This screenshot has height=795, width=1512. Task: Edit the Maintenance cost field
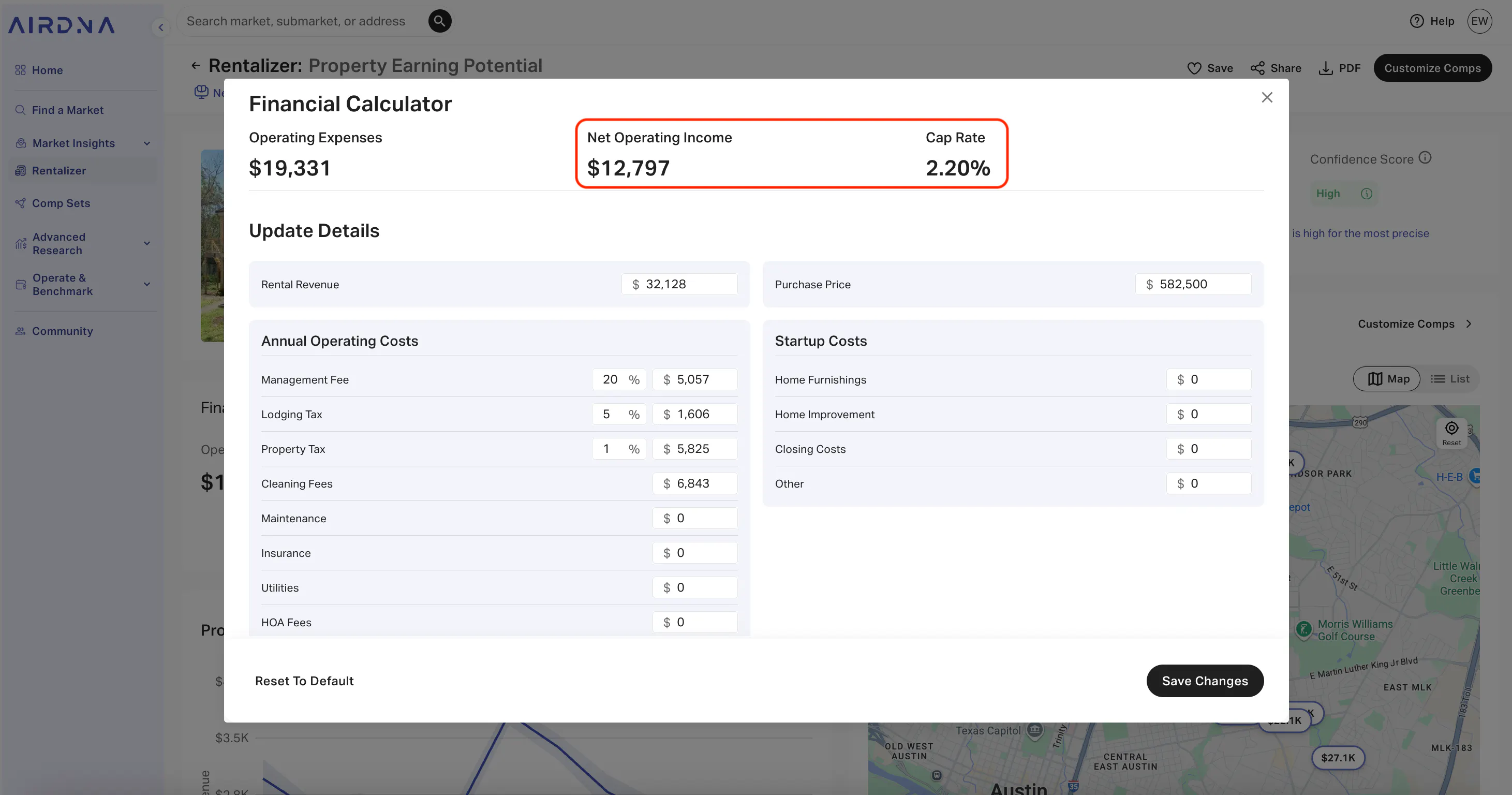695,519
